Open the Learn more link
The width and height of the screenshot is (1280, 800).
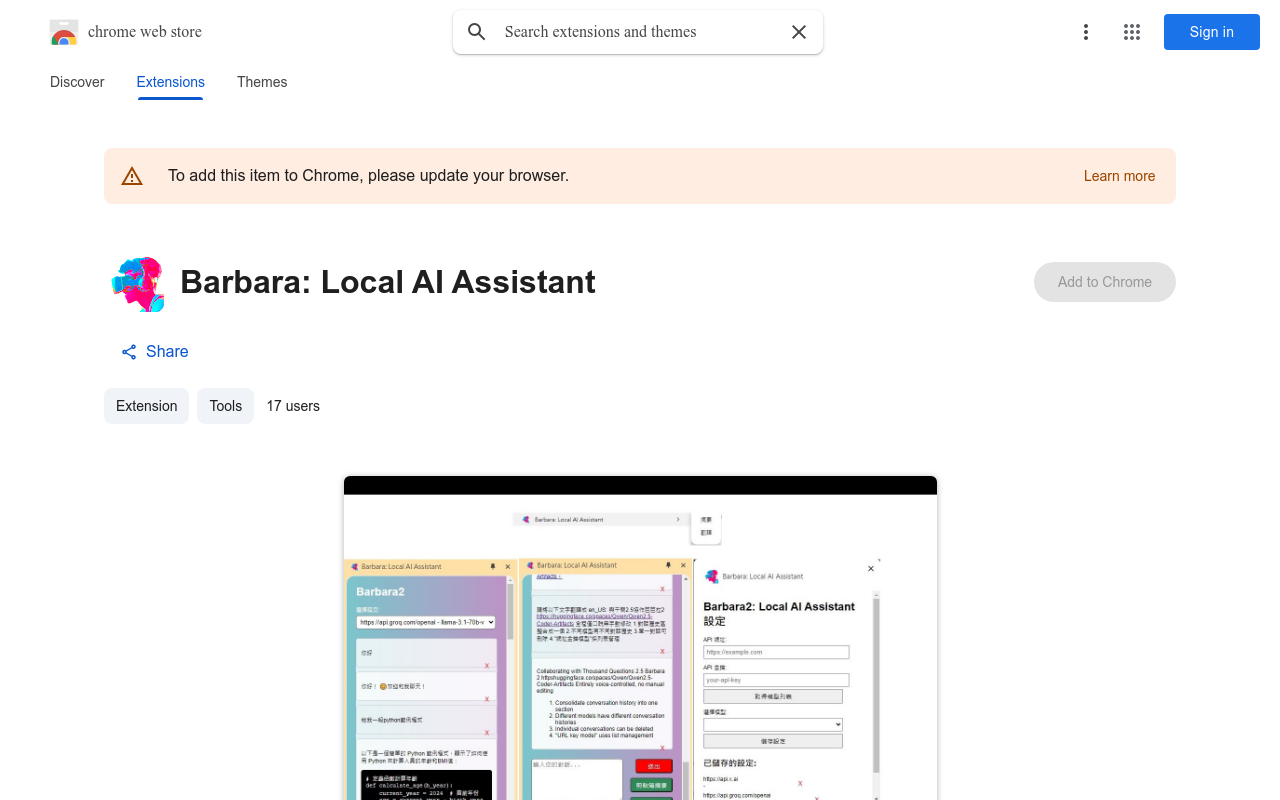point(1119,176)
